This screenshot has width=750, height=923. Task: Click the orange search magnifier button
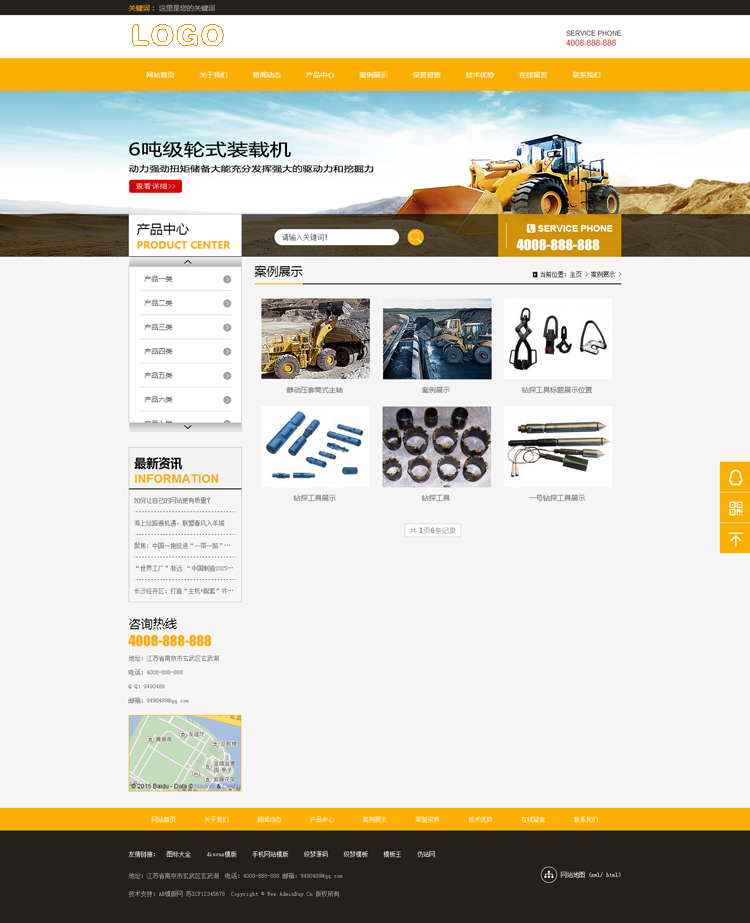click(x=415, y=237)
